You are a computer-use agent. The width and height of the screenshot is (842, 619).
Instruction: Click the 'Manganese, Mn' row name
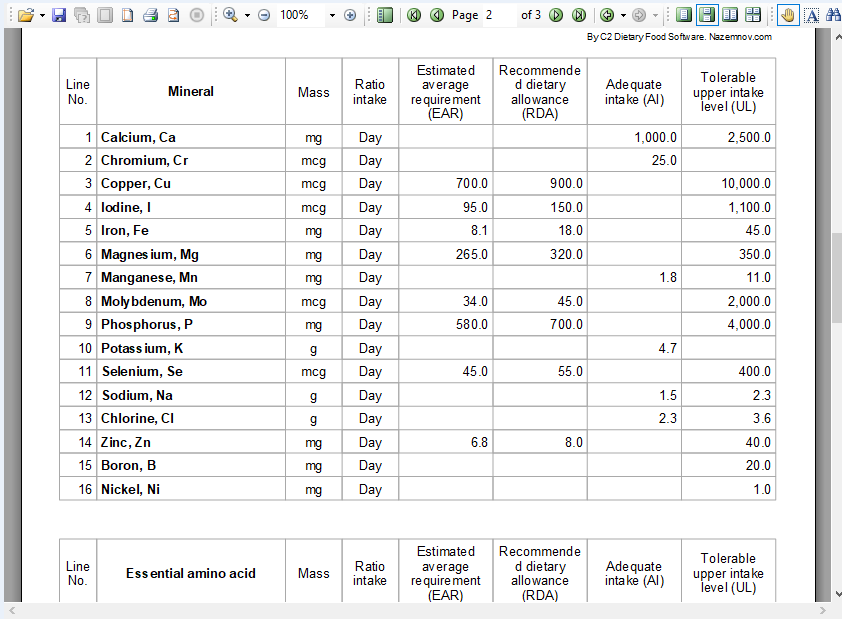149,278
